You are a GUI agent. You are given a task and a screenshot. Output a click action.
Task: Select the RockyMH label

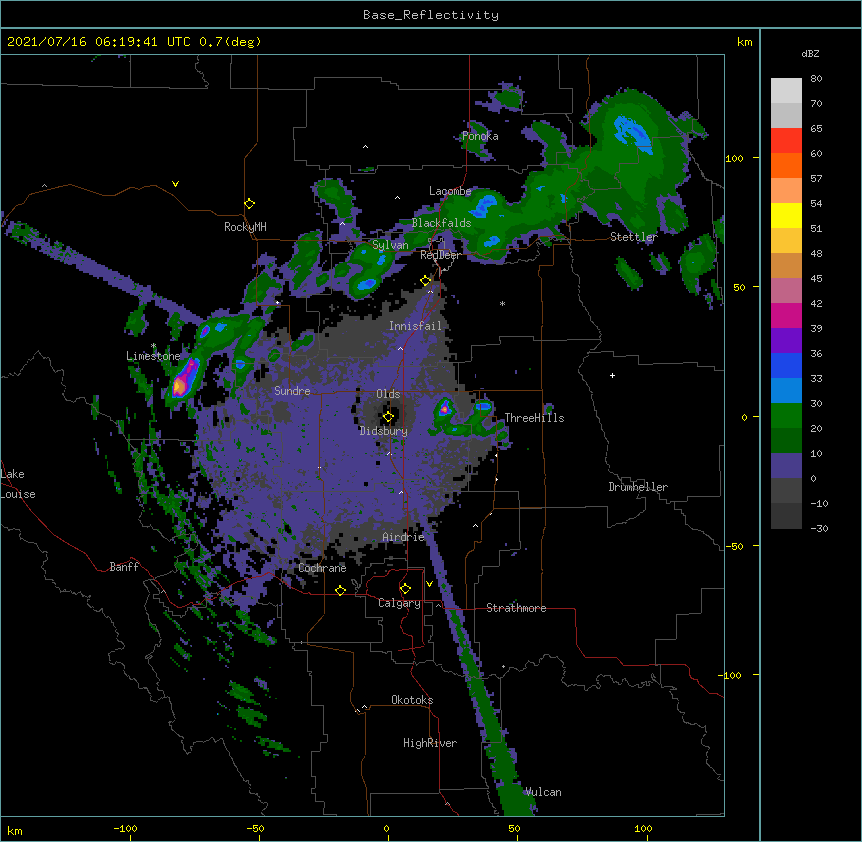point(245,226)
